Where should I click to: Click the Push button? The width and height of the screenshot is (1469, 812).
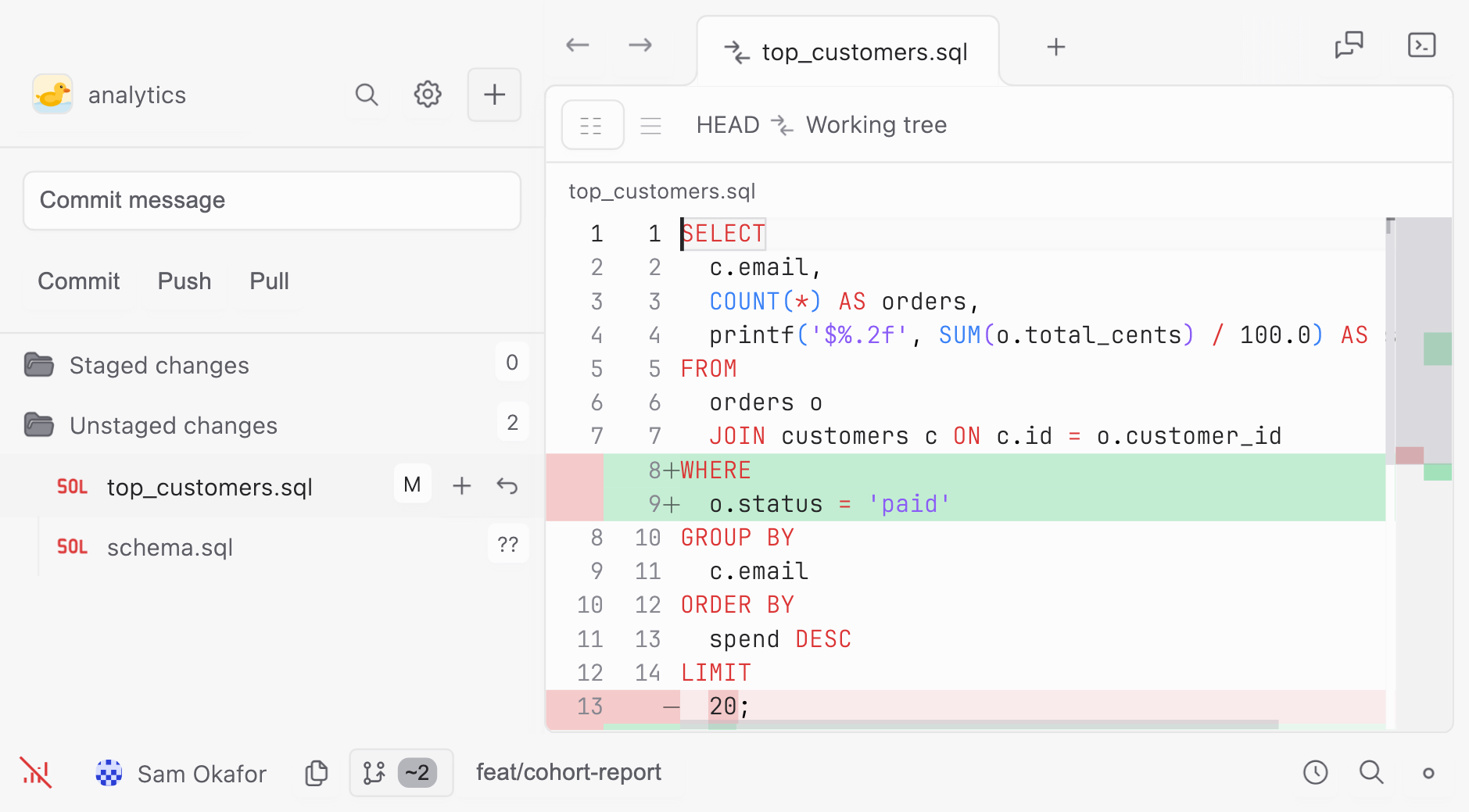coord(185,281)
